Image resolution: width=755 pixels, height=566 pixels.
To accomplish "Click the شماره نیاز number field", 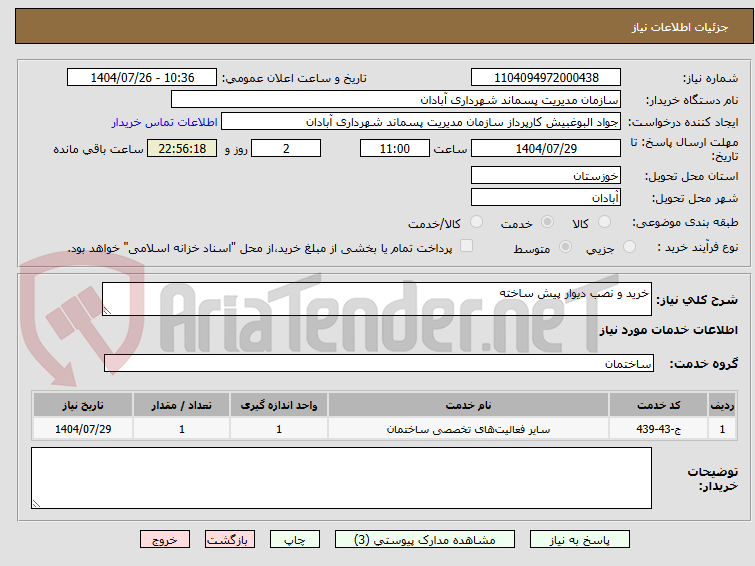I will tap(546, 77).
